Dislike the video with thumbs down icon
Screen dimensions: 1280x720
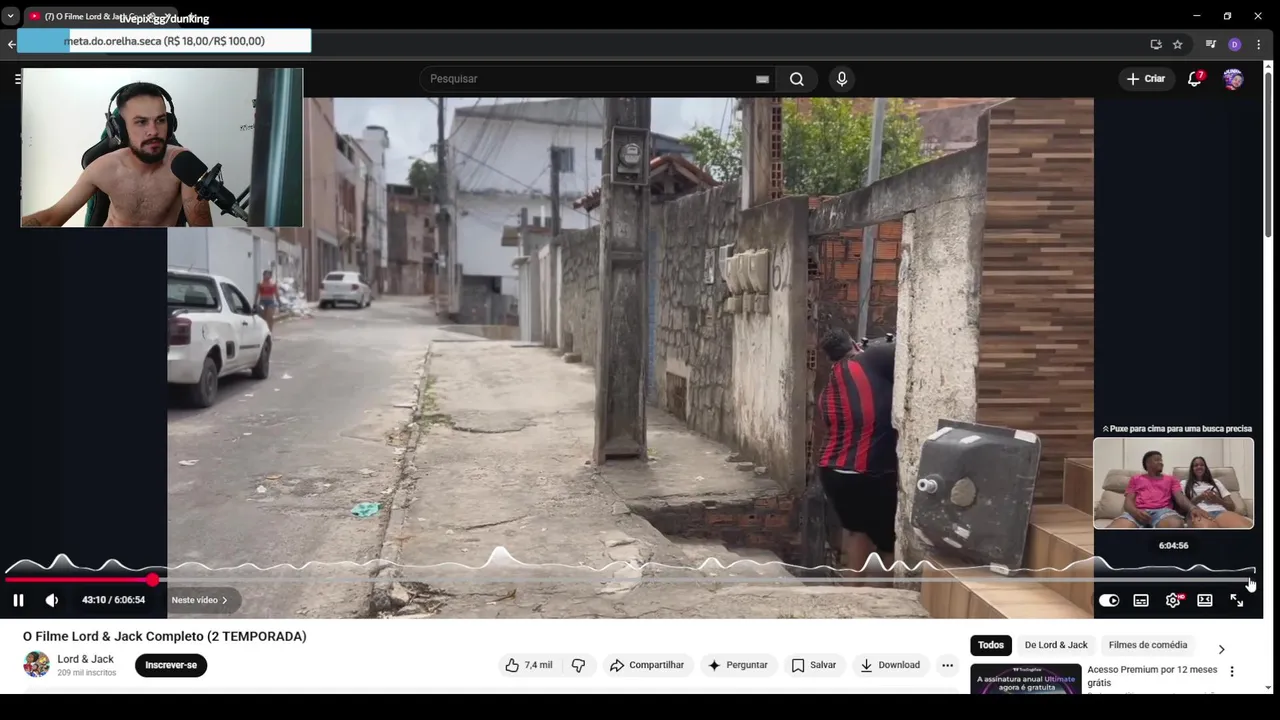click(578, 665)
